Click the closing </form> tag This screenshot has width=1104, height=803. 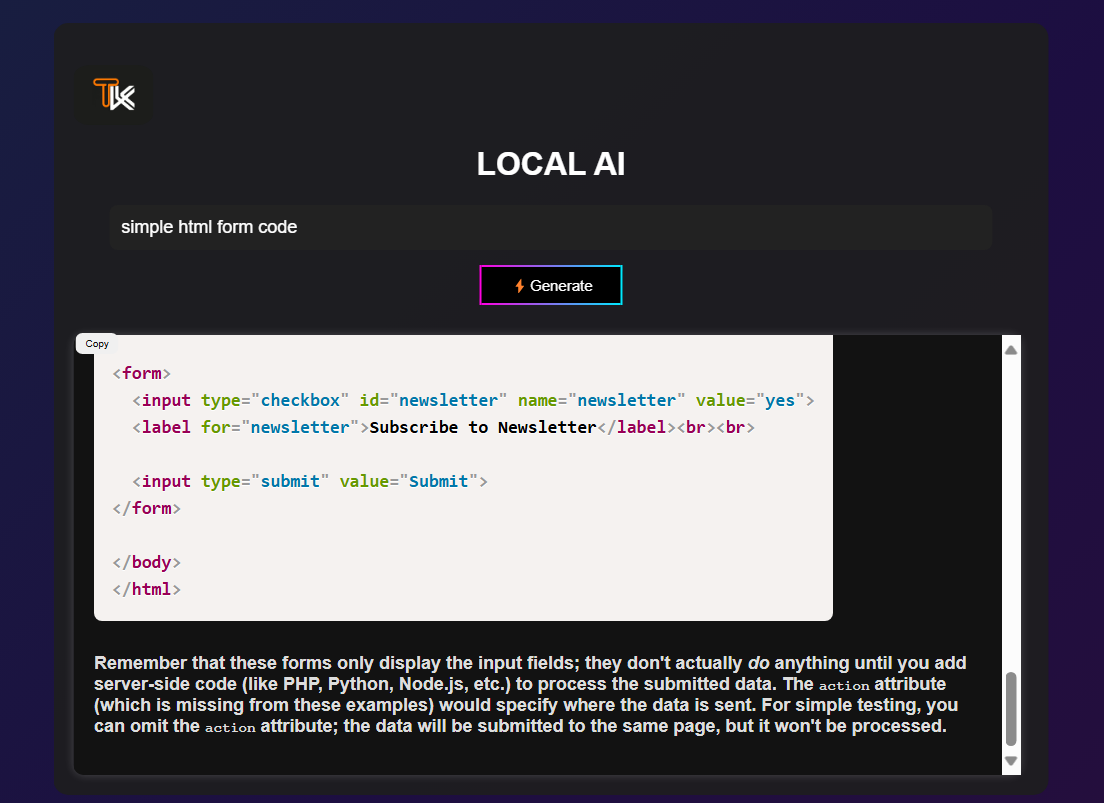click(x=146, y=508)
